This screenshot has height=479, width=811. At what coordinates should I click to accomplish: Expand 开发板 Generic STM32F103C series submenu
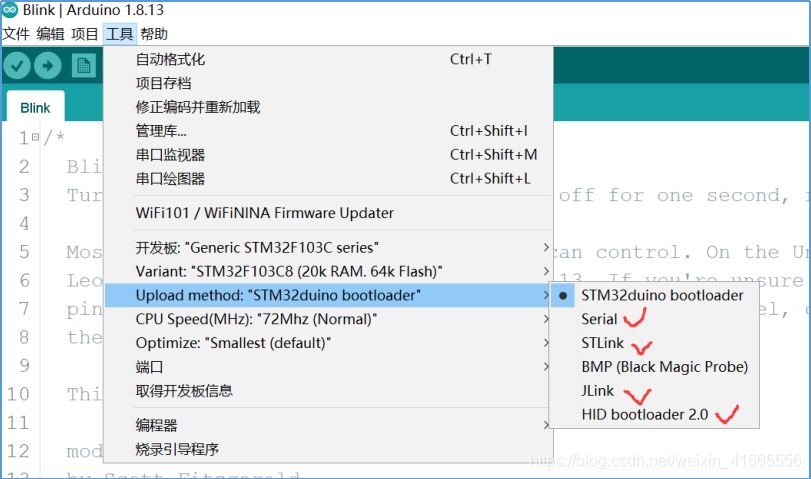pos(328,248)
